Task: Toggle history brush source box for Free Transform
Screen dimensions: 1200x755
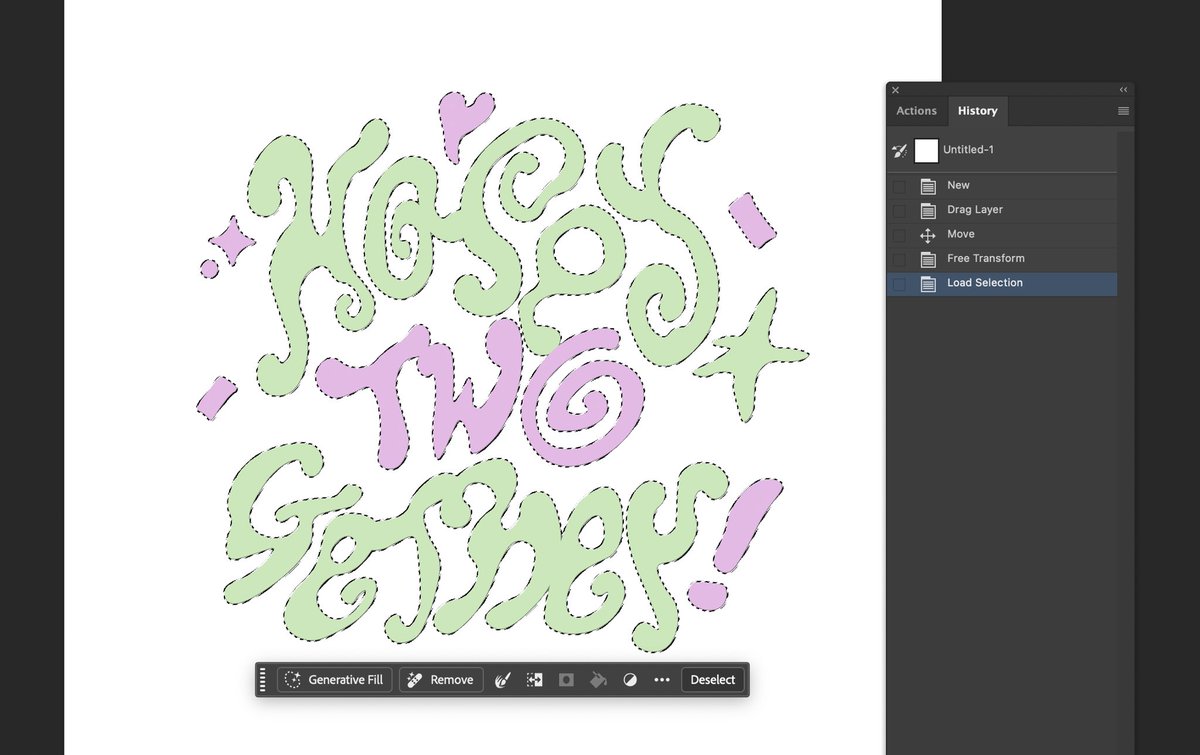Action: point(899,259)
